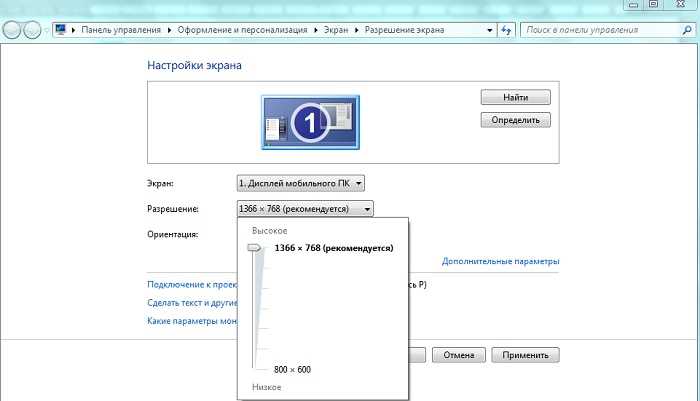Click the '800 × 600' slider label
The height and width of the screenshot is (401, 700).
292,370
